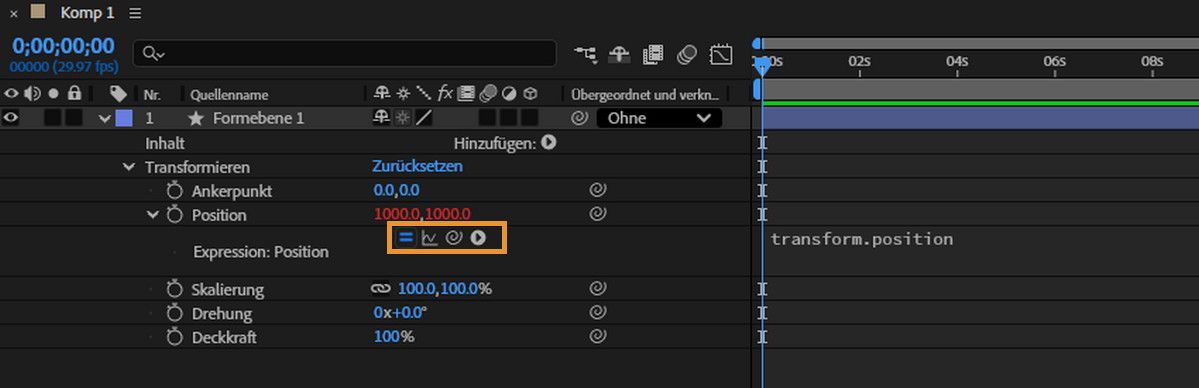Click the Ankerpunkt stopwatch
Screen dimensions: 1199x388
click(x=175, y=190)
